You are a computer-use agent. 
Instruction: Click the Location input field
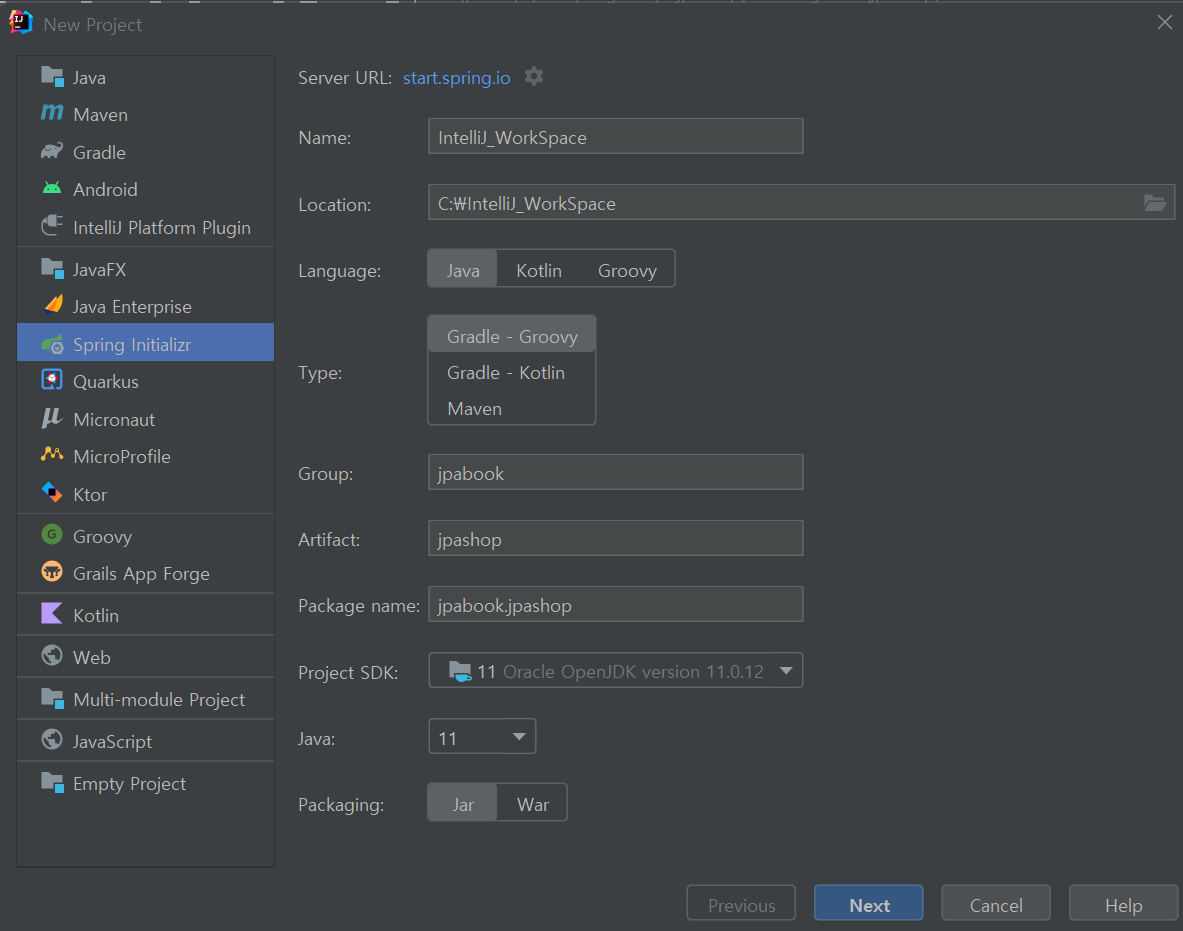pyautogui.click(x=801, y=203)
